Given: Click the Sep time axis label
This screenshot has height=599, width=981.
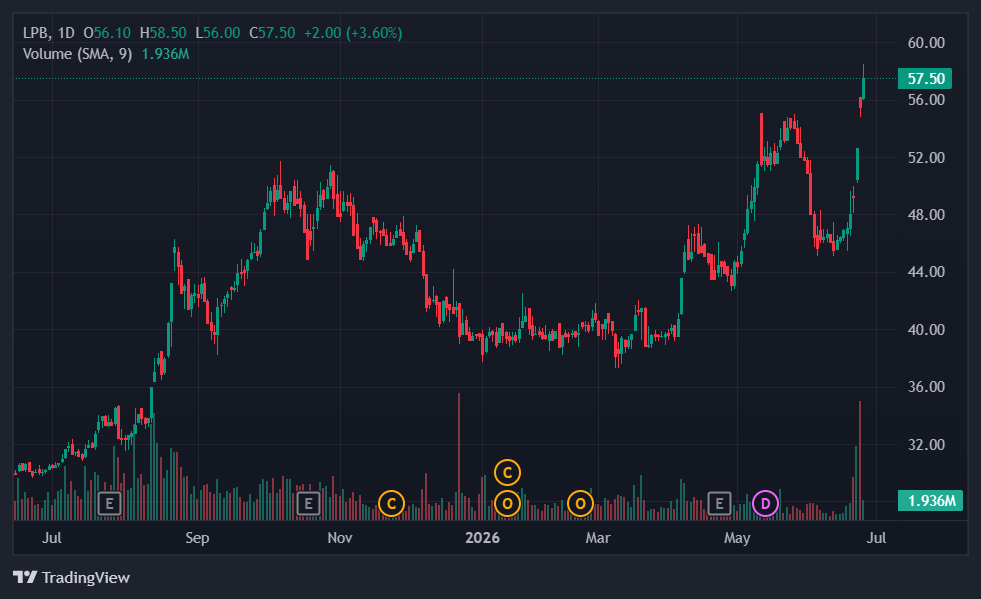Looking at the screenshot, I should pos(197,538).
